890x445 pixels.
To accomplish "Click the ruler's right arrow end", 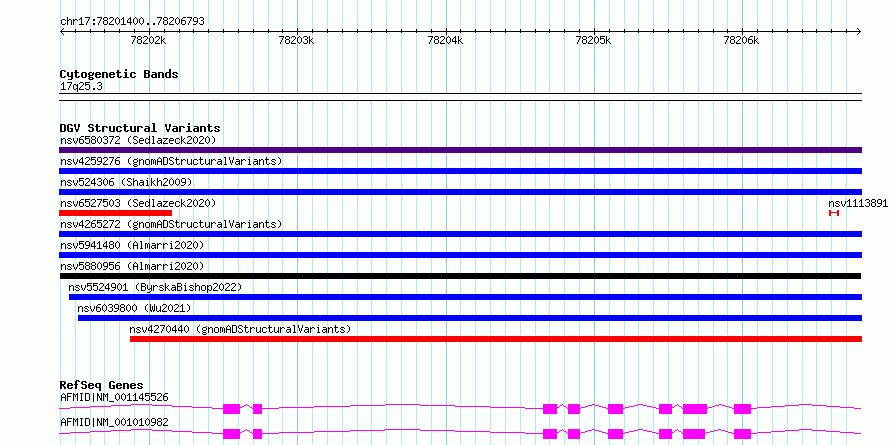I will pyautogui.click(x=859, y=31).
